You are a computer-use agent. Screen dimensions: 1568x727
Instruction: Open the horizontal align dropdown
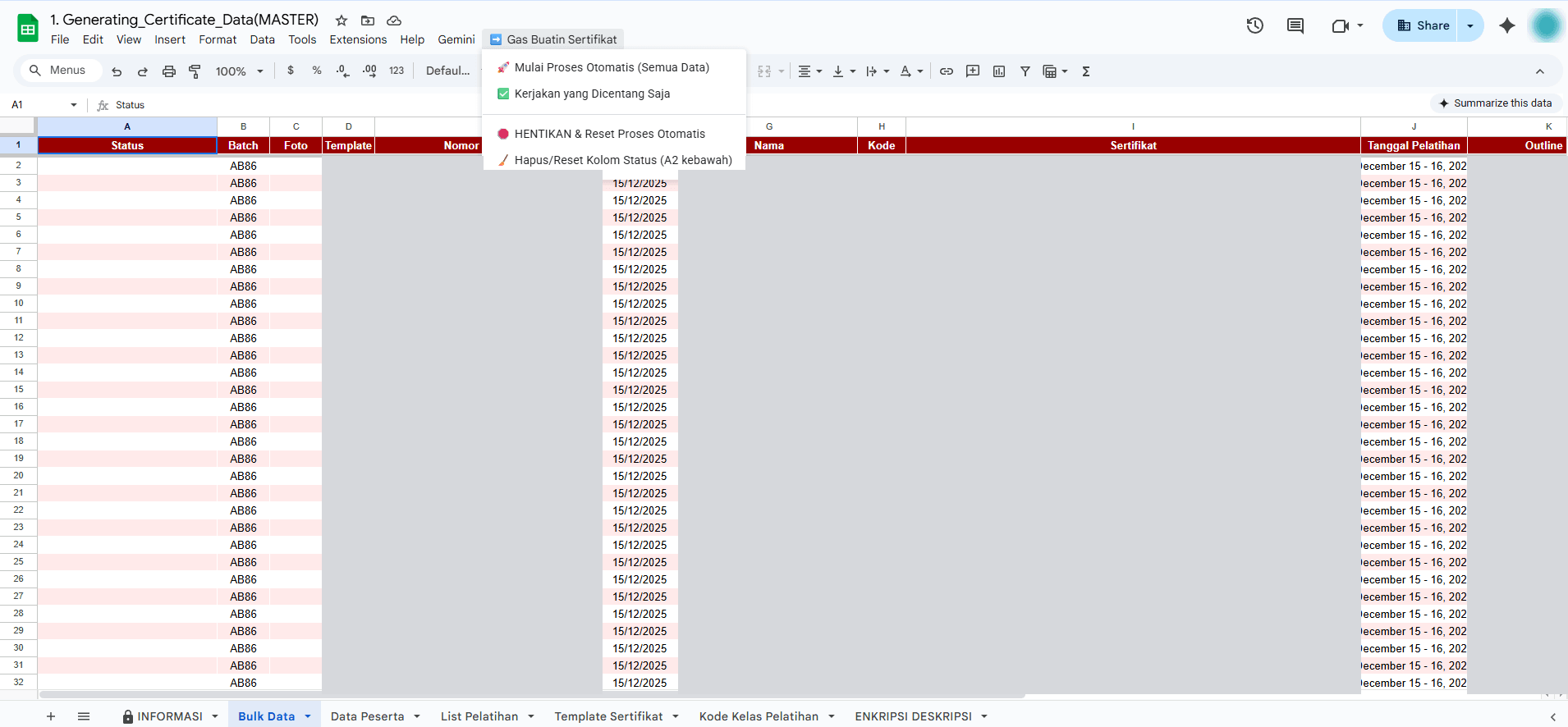810,71
